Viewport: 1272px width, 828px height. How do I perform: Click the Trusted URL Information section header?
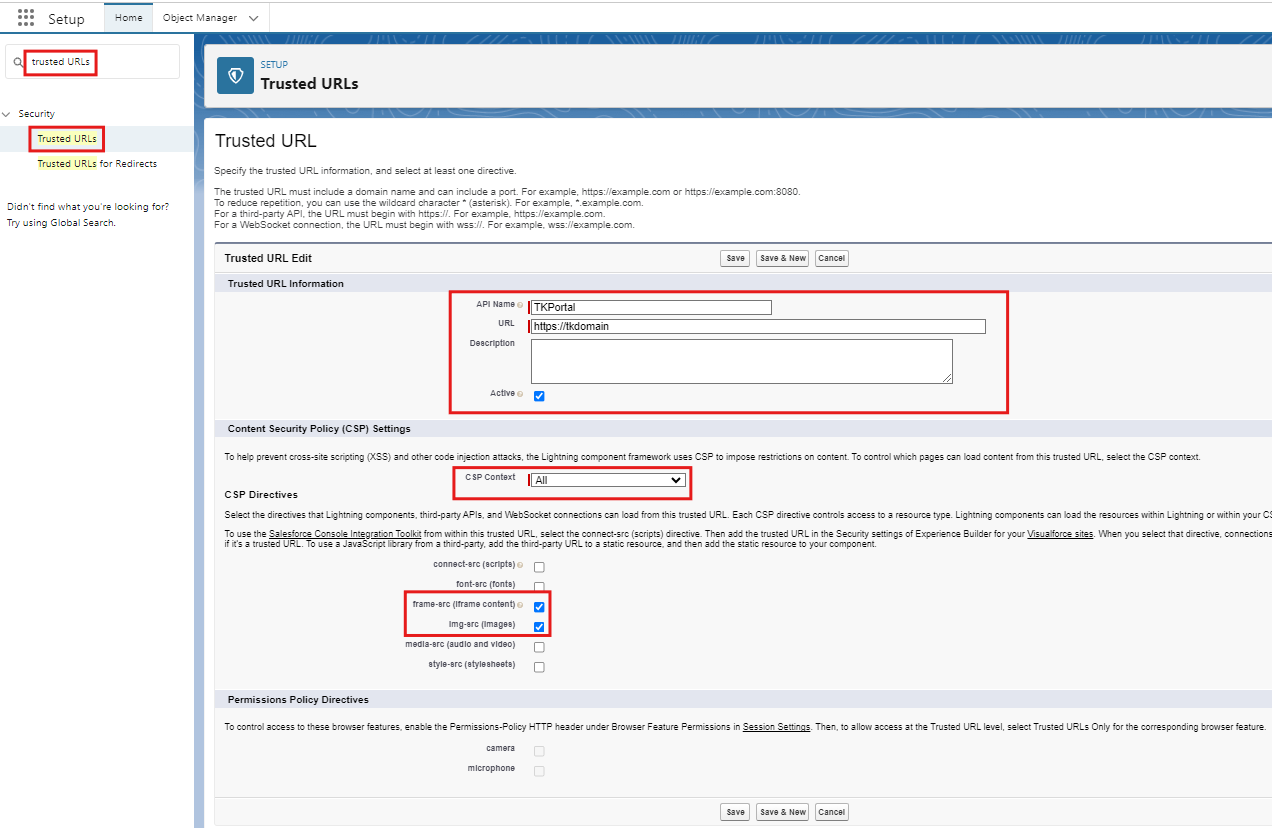(286, 284)
